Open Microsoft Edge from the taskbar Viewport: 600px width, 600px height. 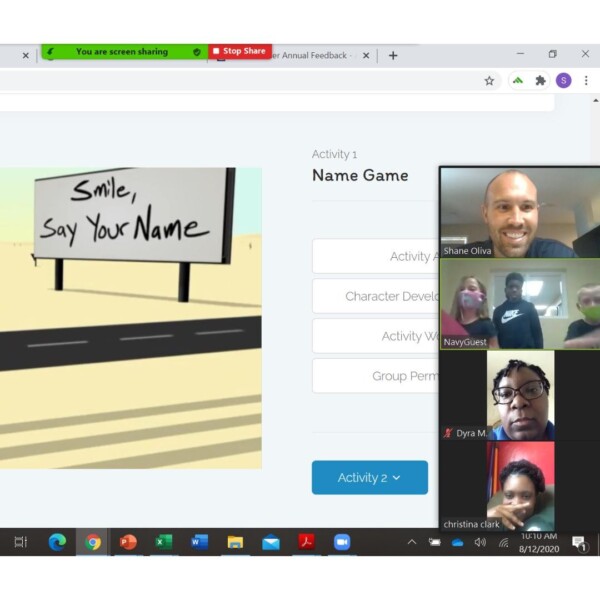pyautogui.click(x=57, y=542)
